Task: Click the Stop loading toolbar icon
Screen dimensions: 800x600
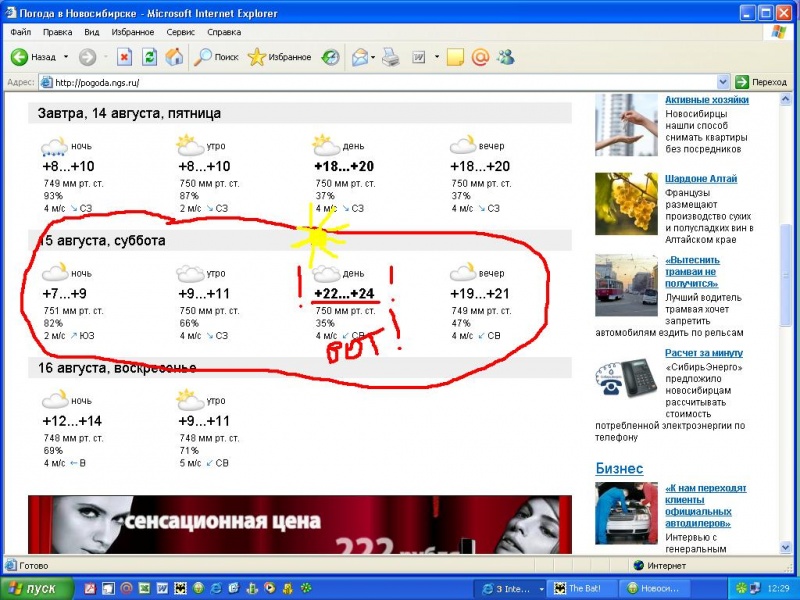Action: coord(124,57)
